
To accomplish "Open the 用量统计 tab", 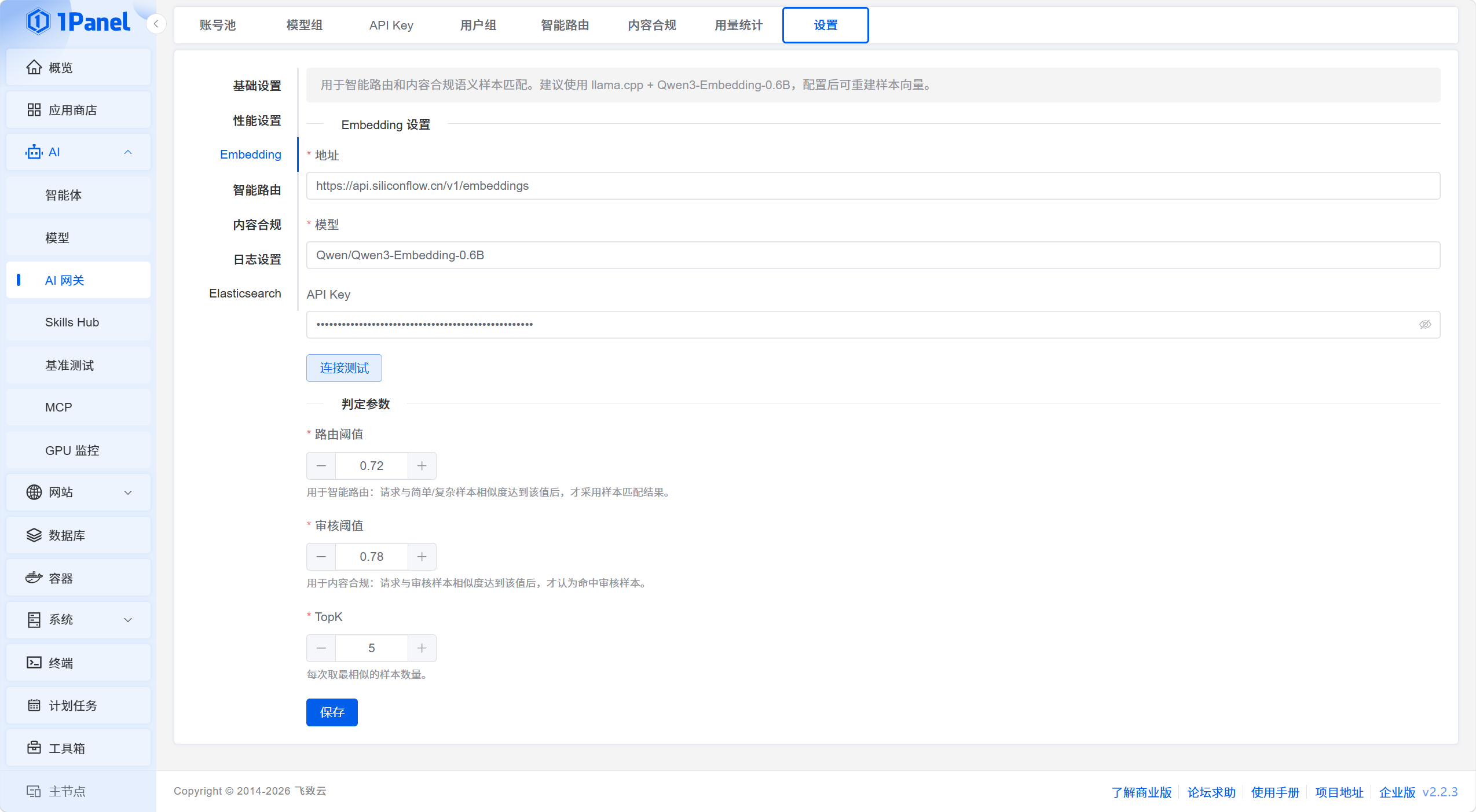I will 739,25.
